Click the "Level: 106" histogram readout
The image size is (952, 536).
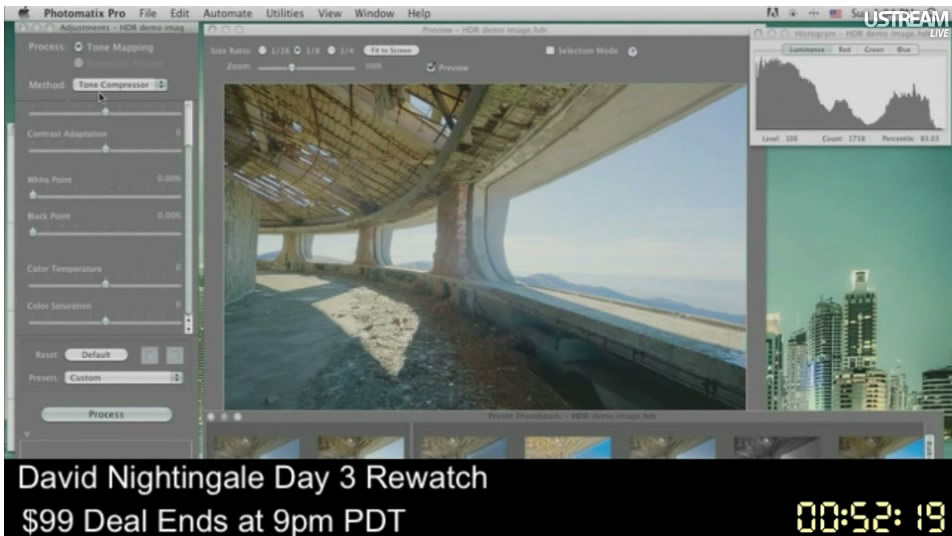pyautogui.click(x=780, y=139)
